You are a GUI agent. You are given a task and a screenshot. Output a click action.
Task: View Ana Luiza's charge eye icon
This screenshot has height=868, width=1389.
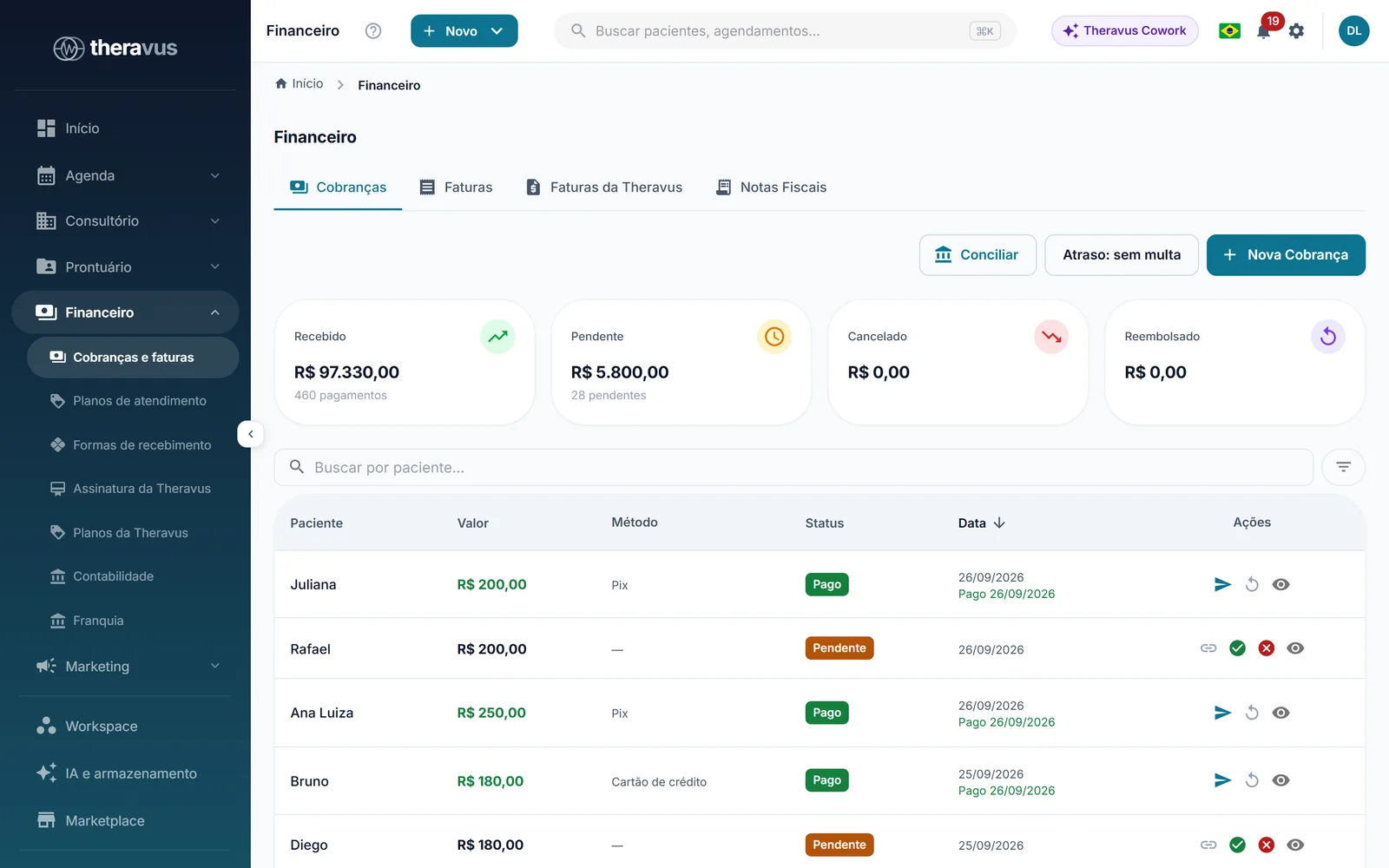pos(1280,713)
